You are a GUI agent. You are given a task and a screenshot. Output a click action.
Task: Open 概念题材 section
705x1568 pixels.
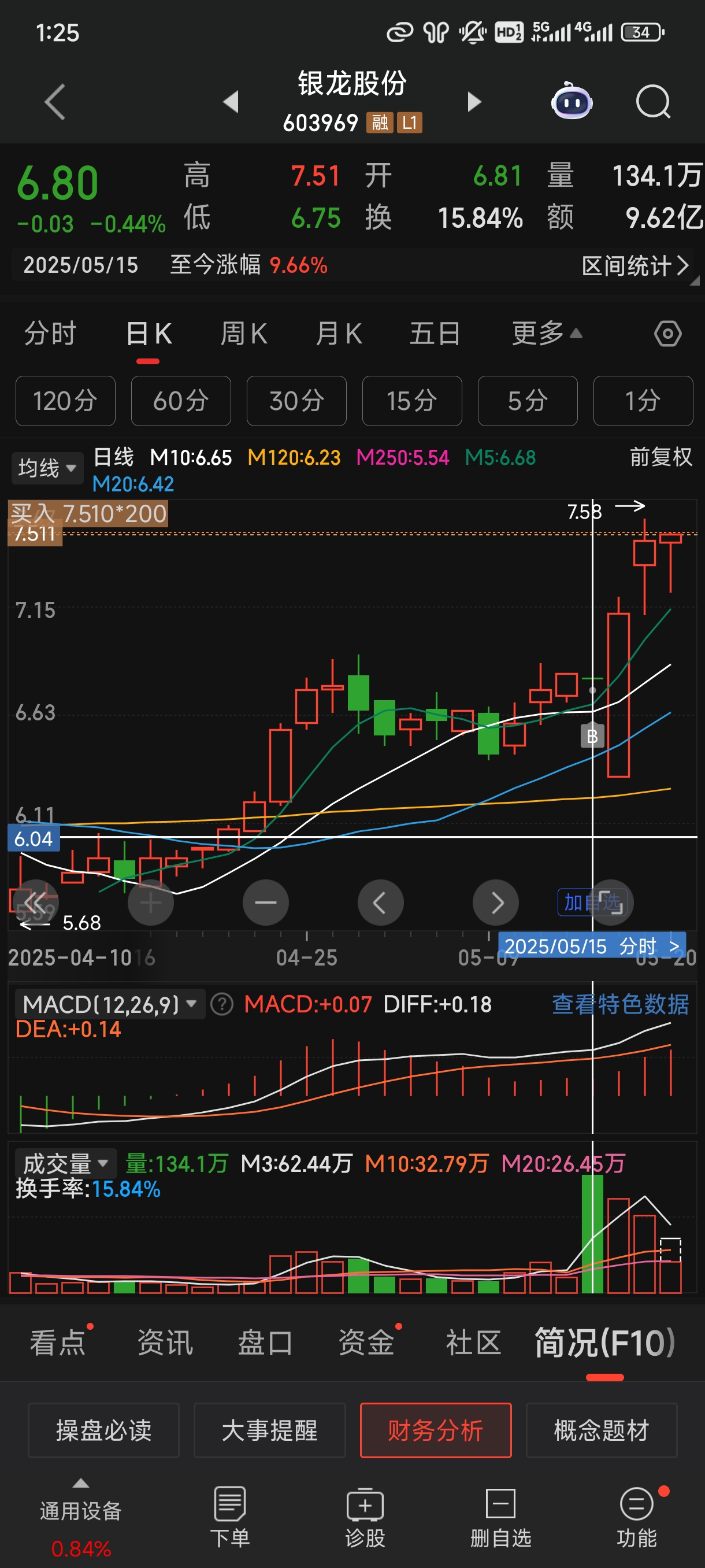click(602, 1430)
